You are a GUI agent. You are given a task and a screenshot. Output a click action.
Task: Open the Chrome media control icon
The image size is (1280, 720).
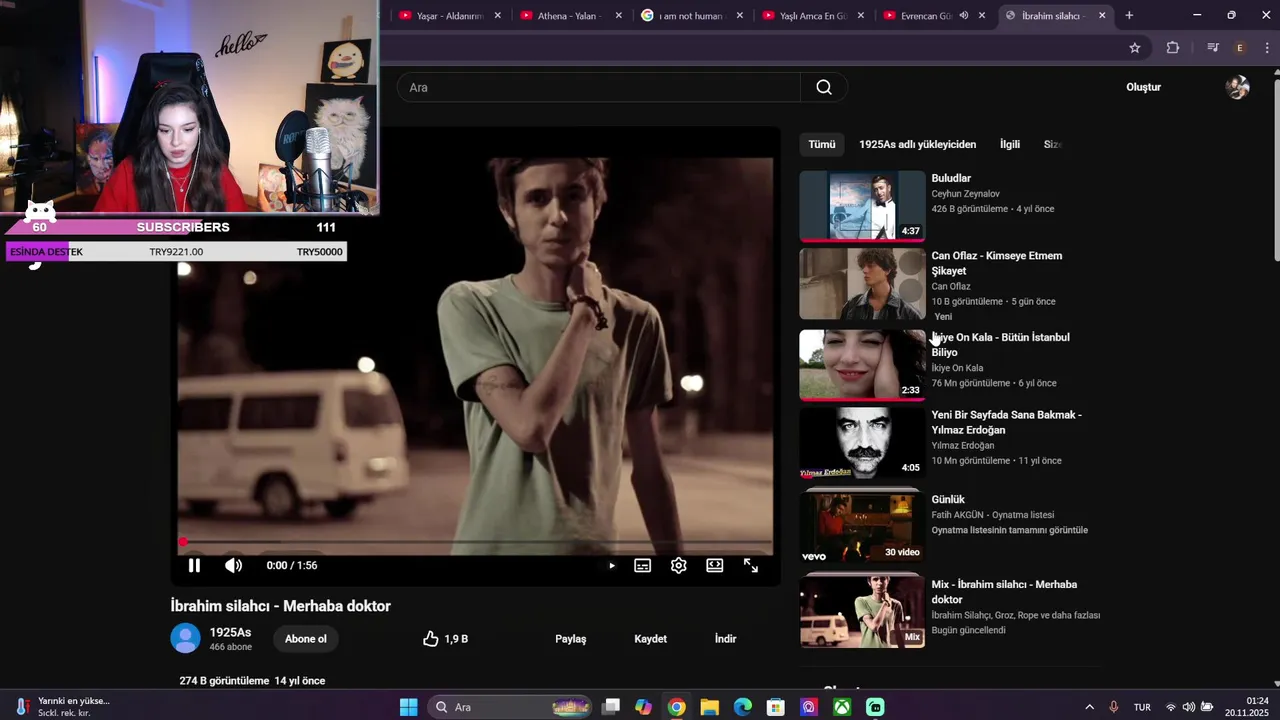tap(1213, 47)
